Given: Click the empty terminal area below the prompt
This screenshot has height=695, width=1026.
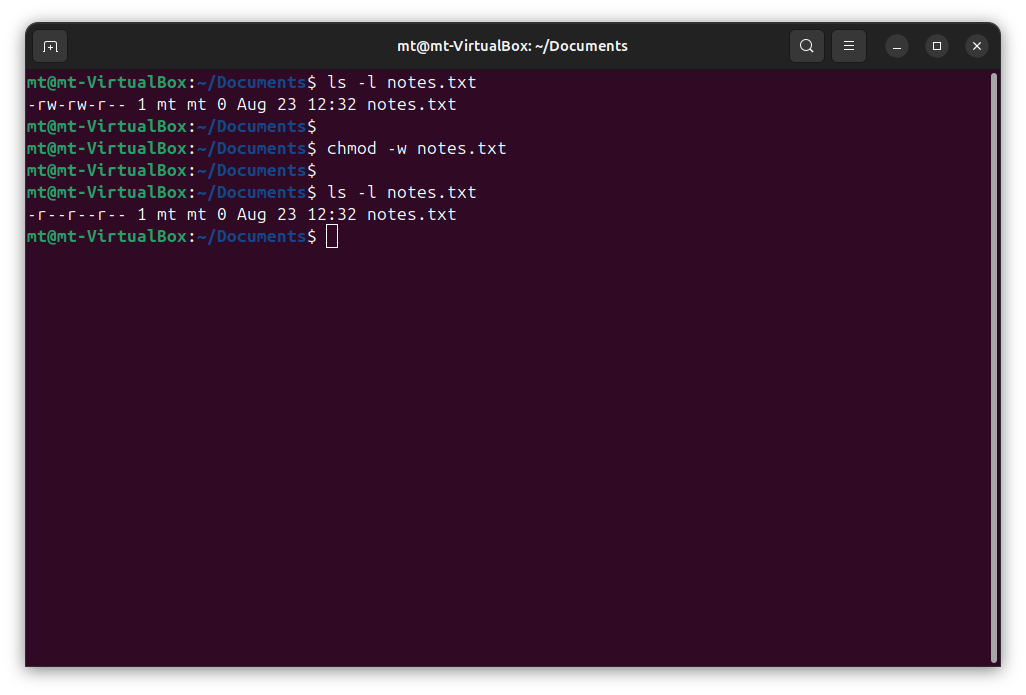Looking at the screenshot, I should click(x=500, y=450).
